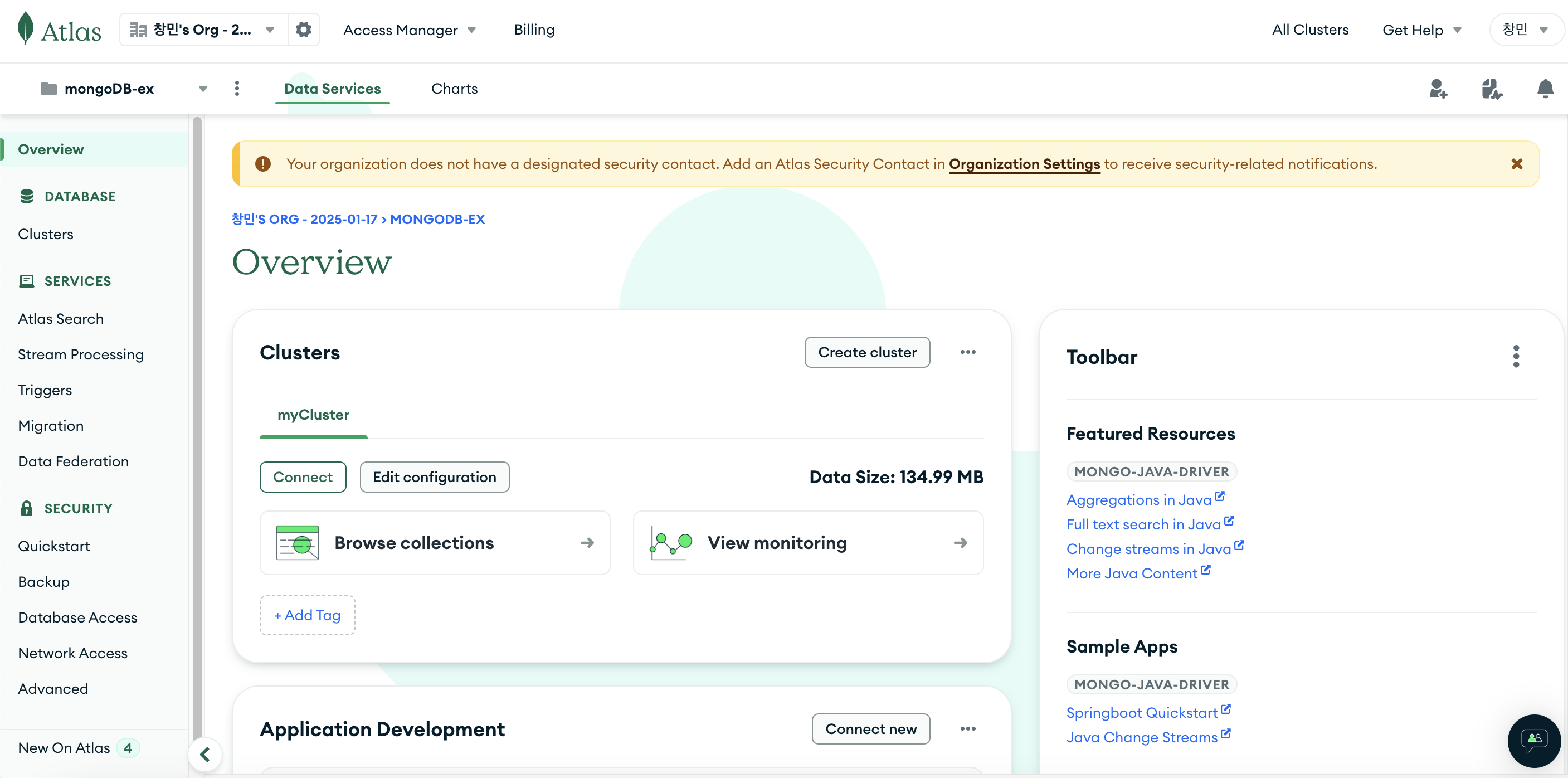This screenshot has height=778, width=1568.
Task: Open Toolbar panel vertical dots menu
Action: 1516,356
